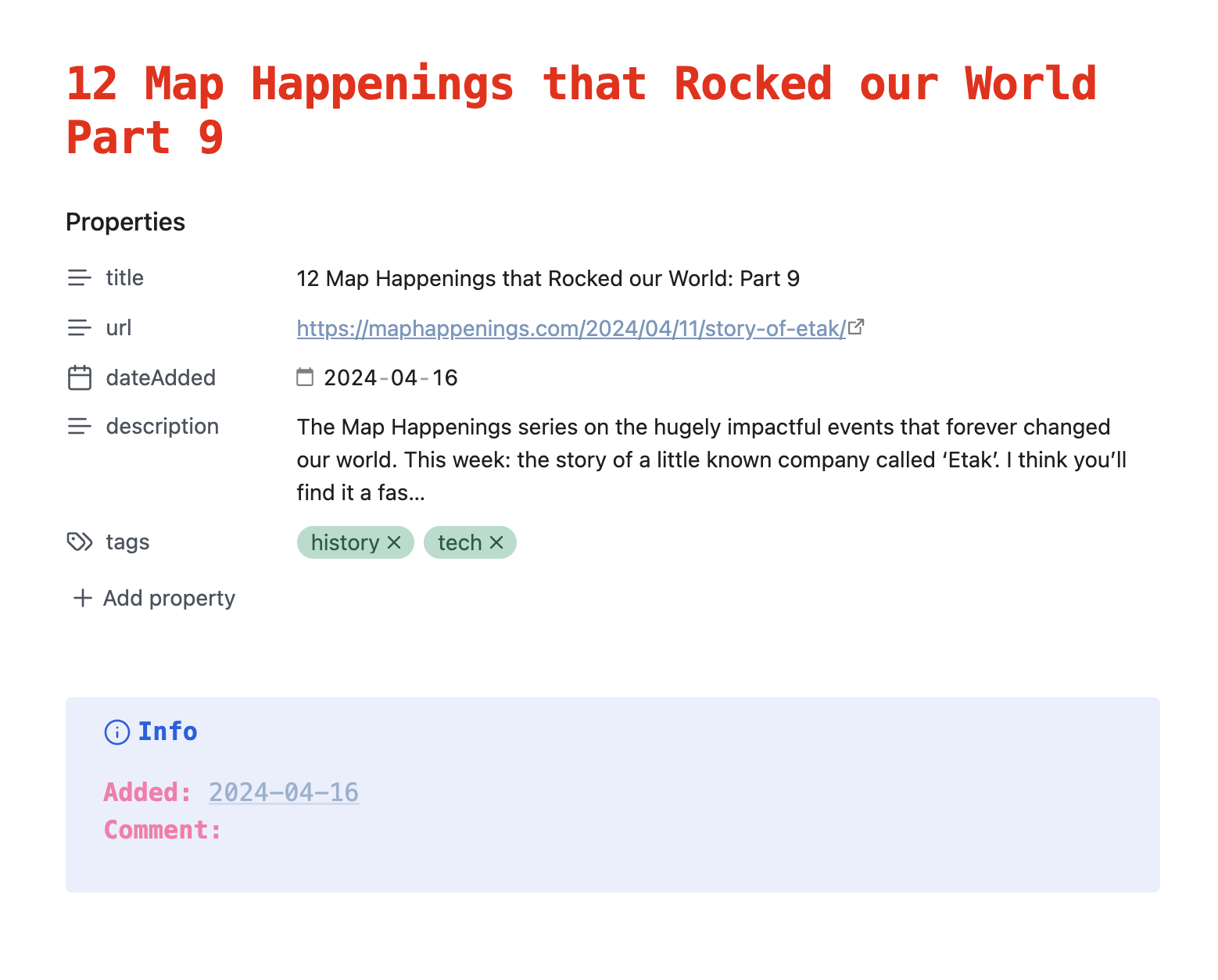Screen dimensions: 1218x980
Task: Click the Comment field in Info callout
Action: (163, 830)
